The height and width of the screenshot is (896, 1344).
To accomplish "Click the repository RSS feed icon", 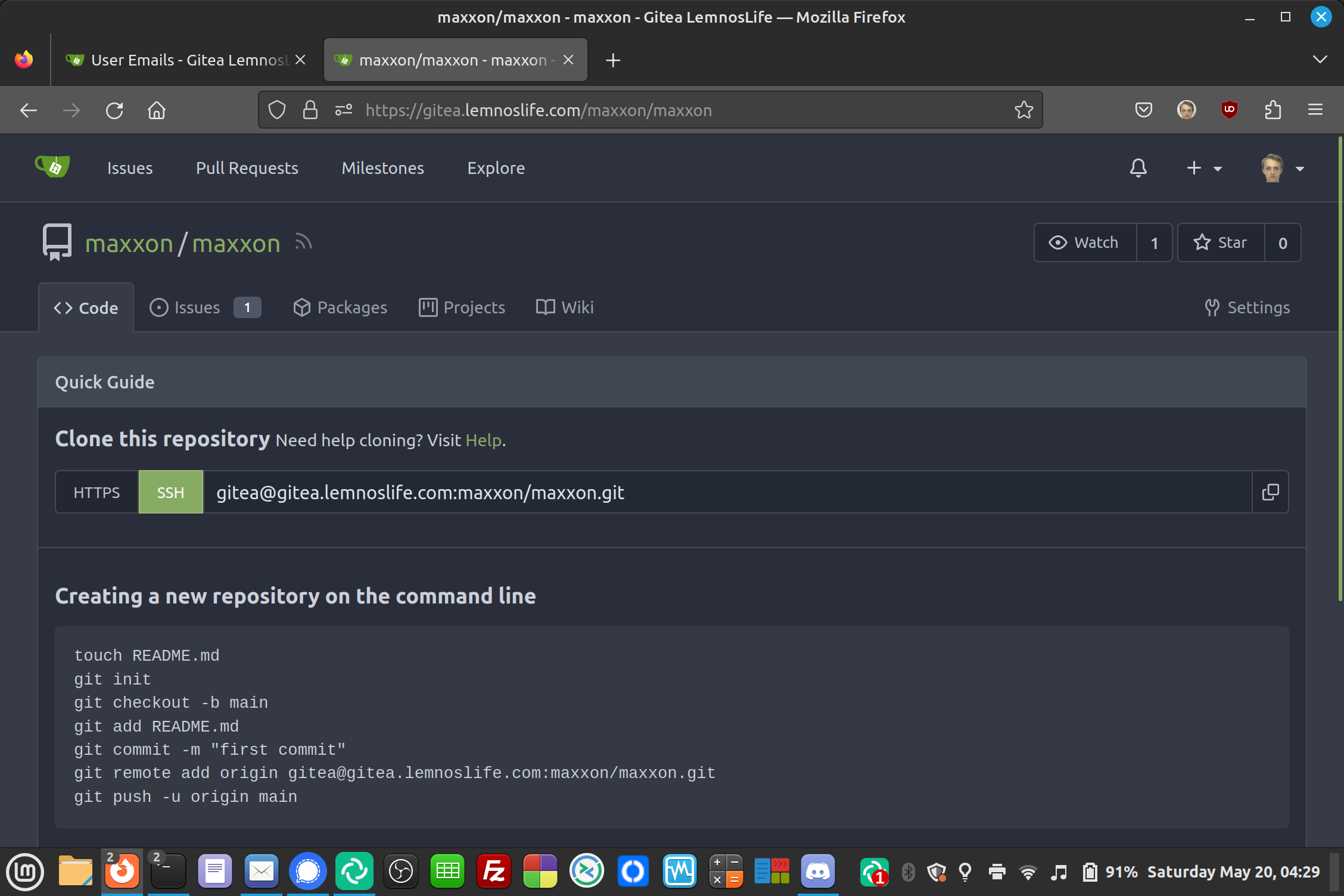I will pos(303,242).
